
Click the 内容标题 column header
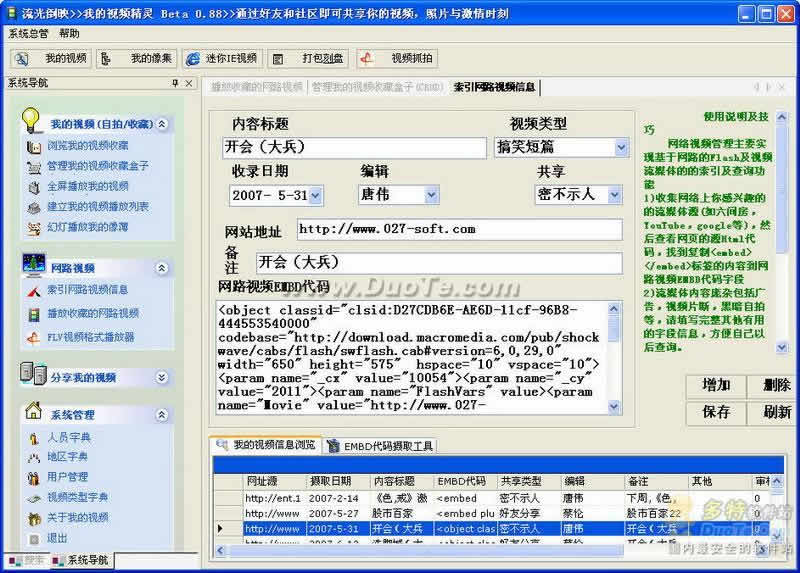click(x=402, y=482)
